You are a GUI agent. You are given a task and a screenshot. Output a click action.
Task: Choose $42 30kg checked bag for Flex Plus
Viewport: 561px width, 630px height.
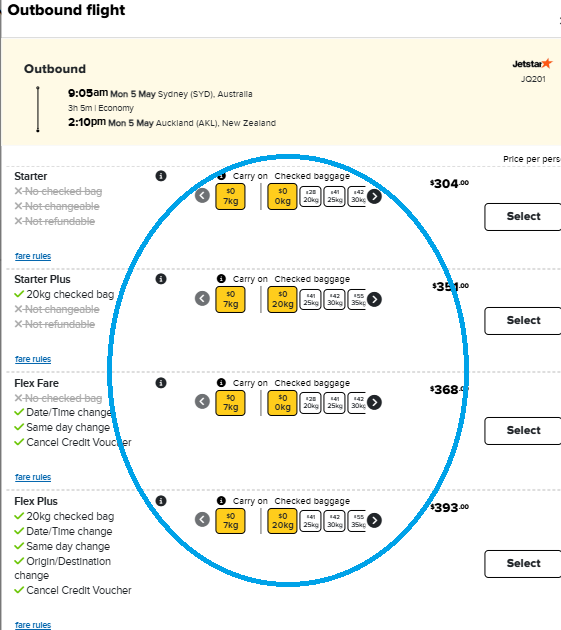(334, 521)
